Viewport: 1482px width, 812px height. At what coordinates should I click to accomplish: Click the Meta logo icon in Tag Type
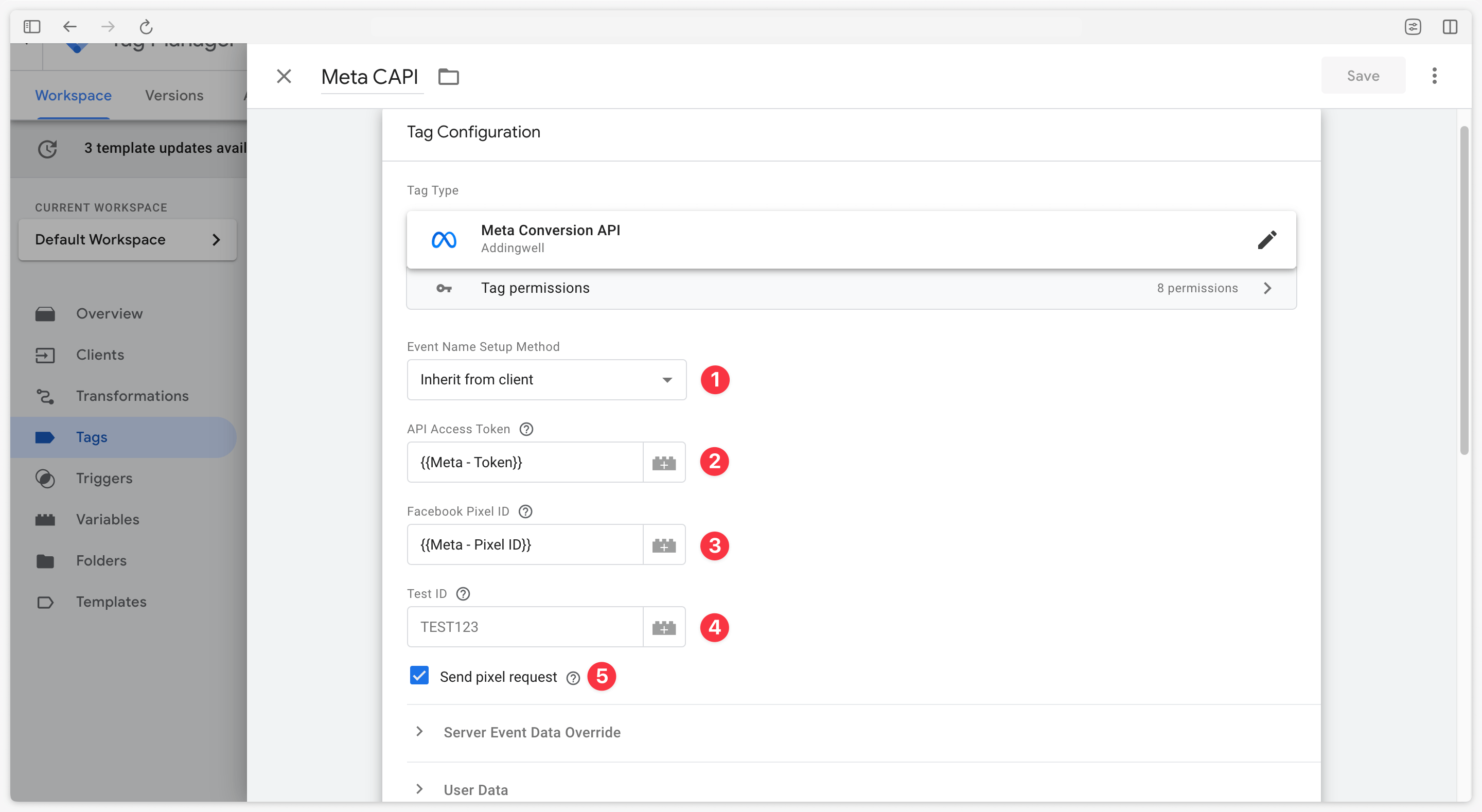pos(444,239)
